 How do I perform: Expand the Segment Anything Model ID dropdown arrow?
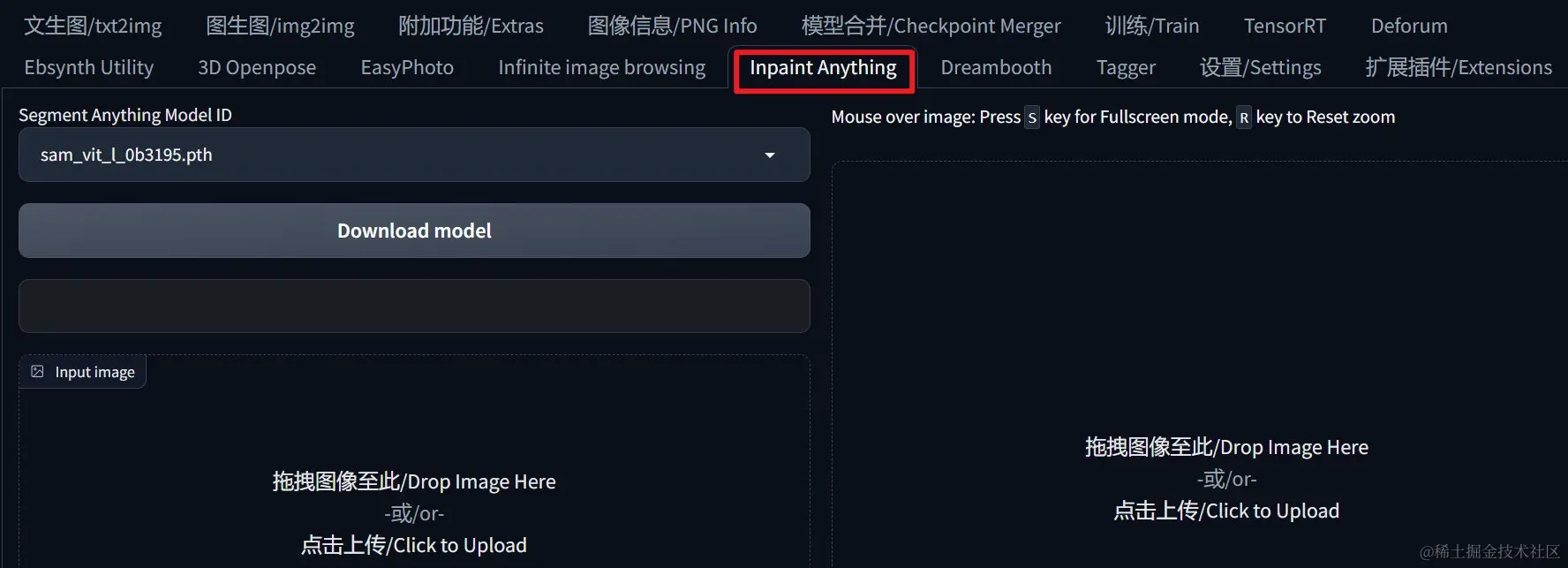tap(770, 155)
